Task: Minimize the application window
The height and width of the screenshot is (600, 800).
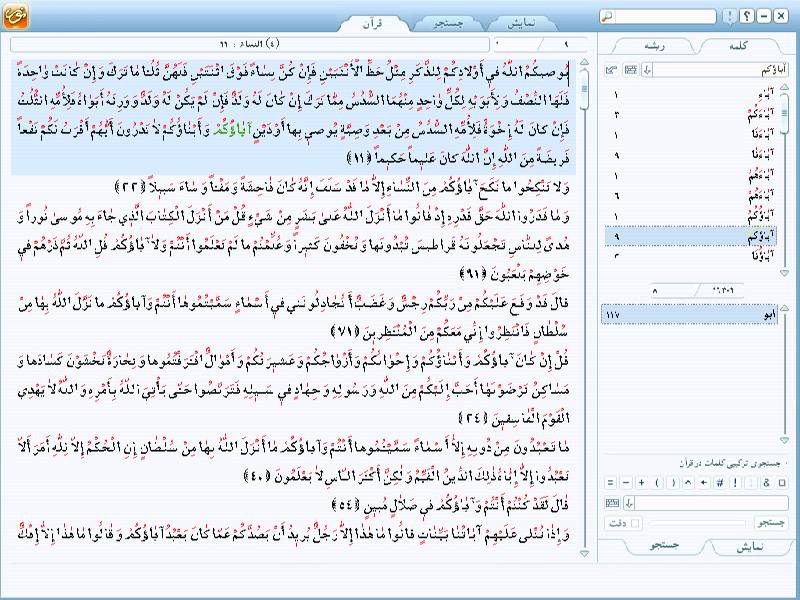Action: point(764,16)
